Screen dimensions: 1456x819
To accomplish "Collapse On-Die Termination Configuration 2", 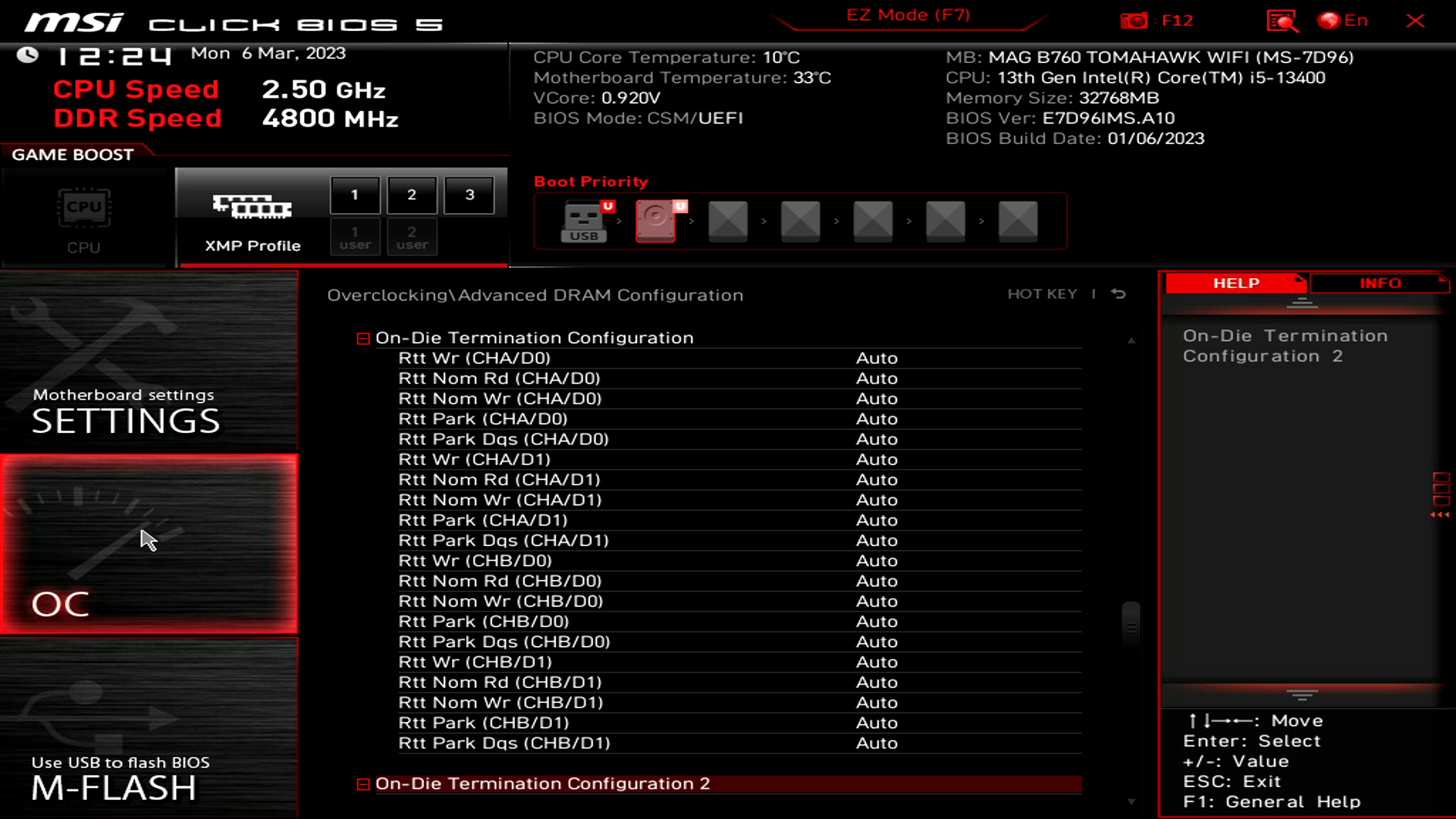I will coord(363,783).
